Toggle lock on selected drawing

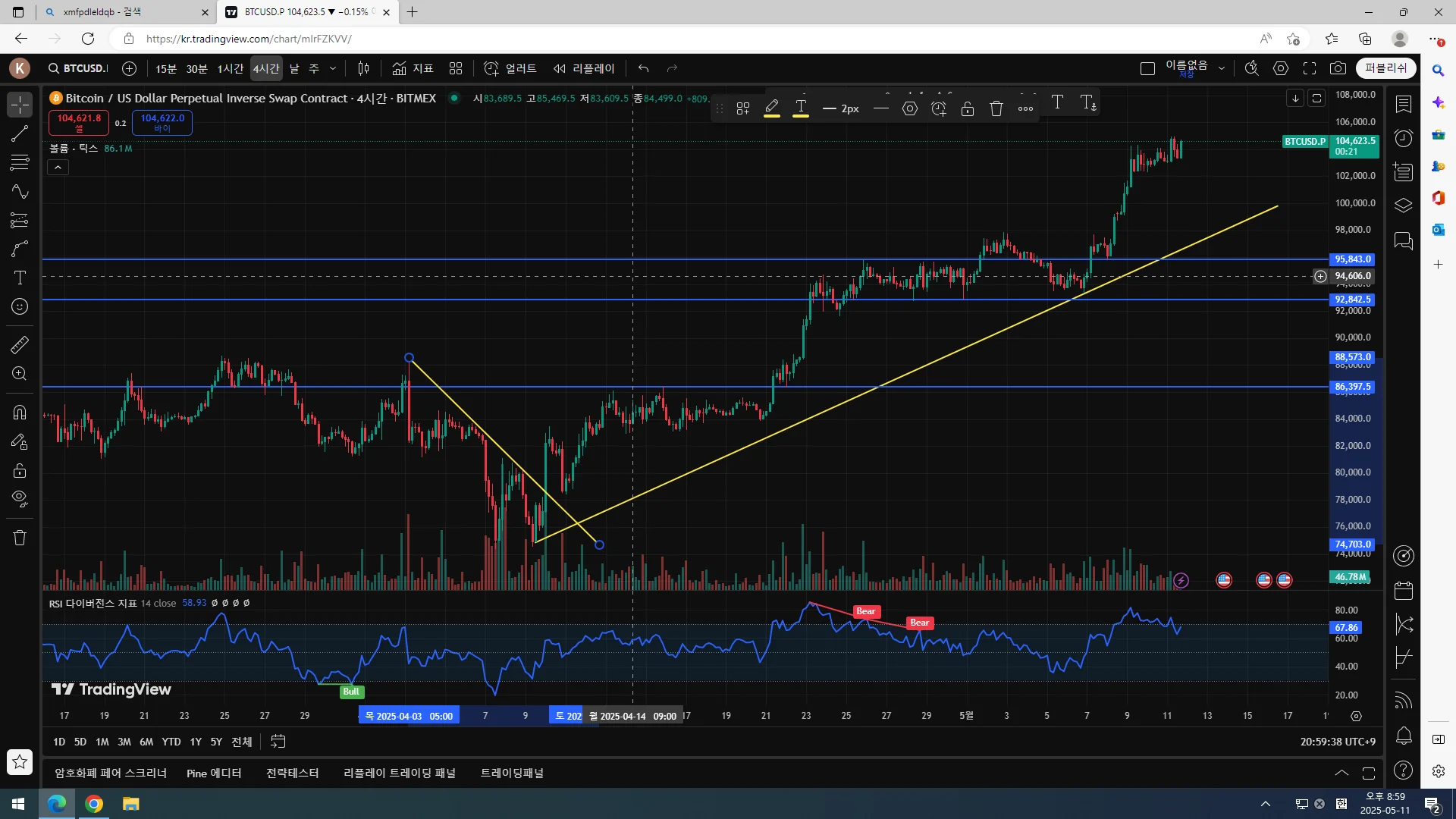(968, 108)
